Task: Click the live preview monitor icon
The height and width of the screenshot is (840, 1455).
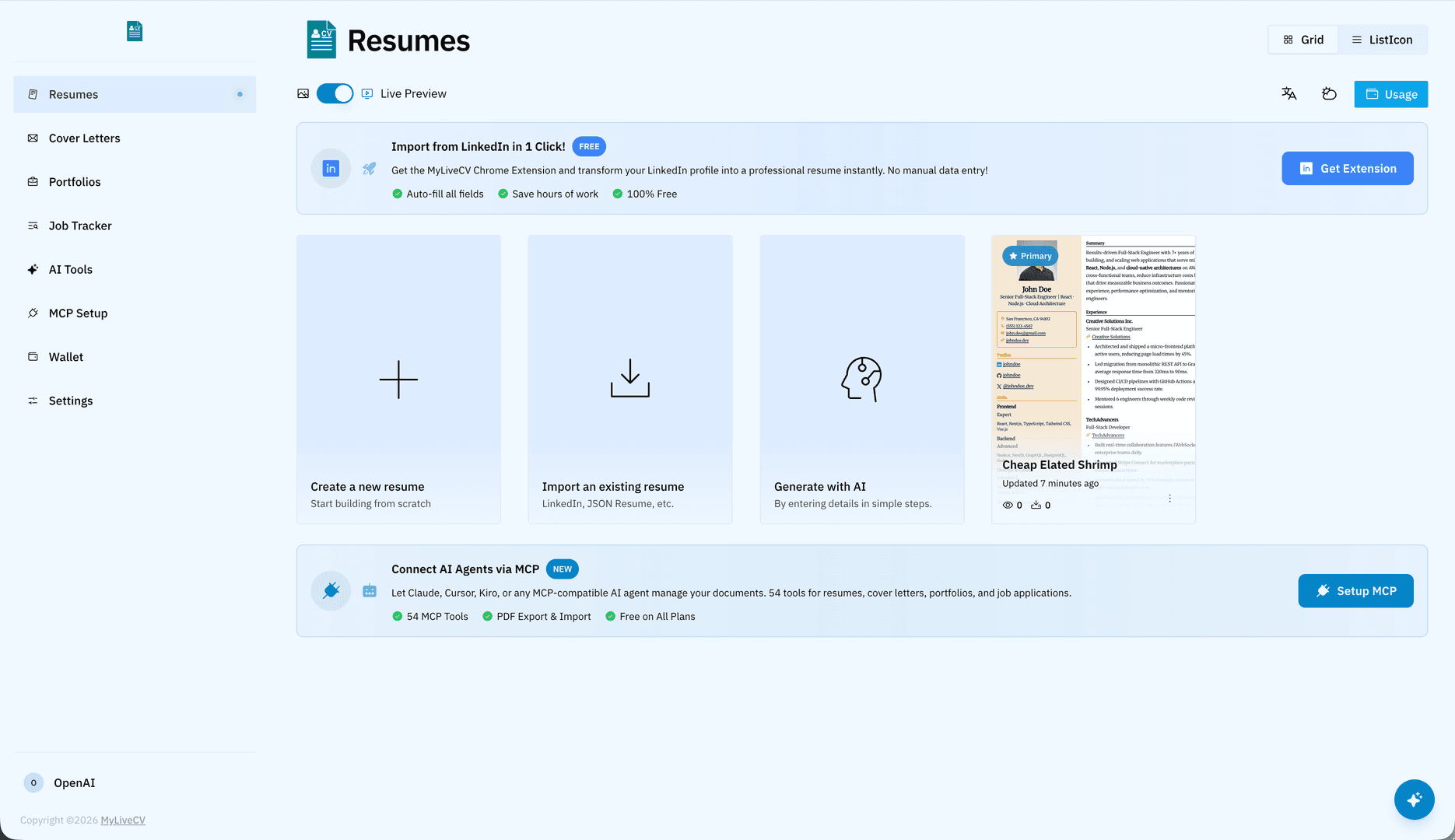Action: coord(367,93)
